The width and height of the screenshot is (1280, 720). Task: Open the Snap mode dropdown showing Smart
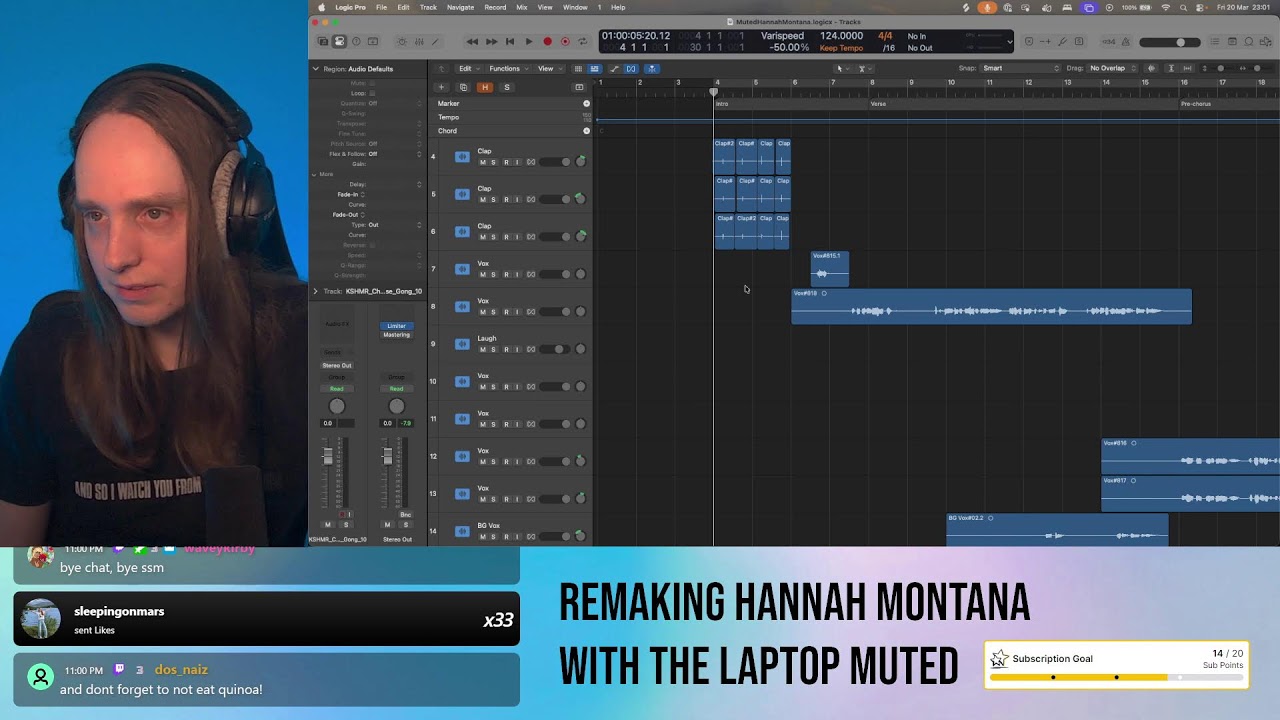[1019, 69]
